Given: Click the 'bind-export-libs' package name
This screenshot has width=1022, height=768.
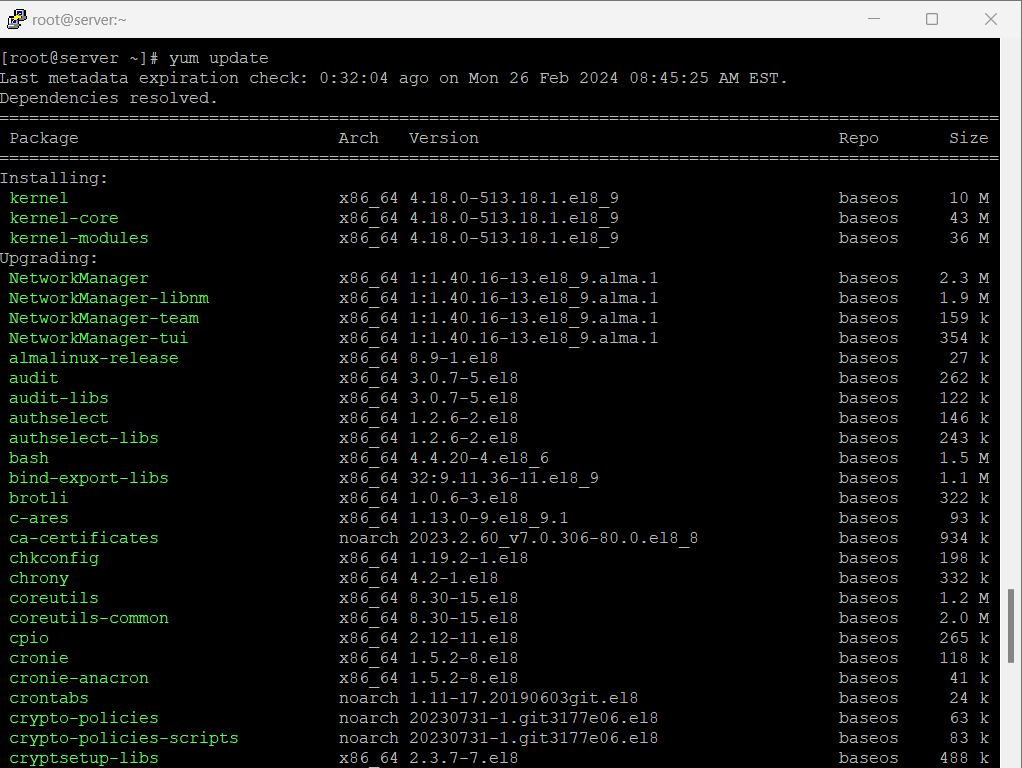Looking at the screenshot, I should point(89,478).
